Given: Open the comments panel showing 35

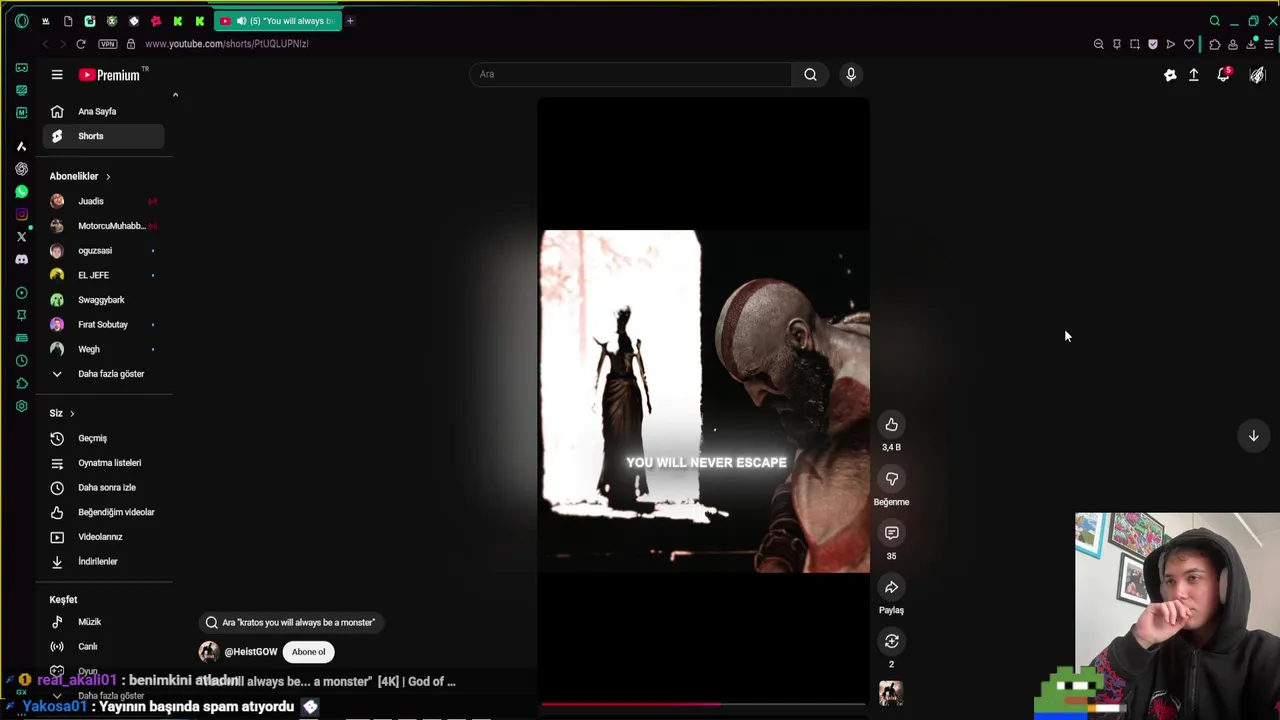Looking at the screenshot, I should click(891, 533).
